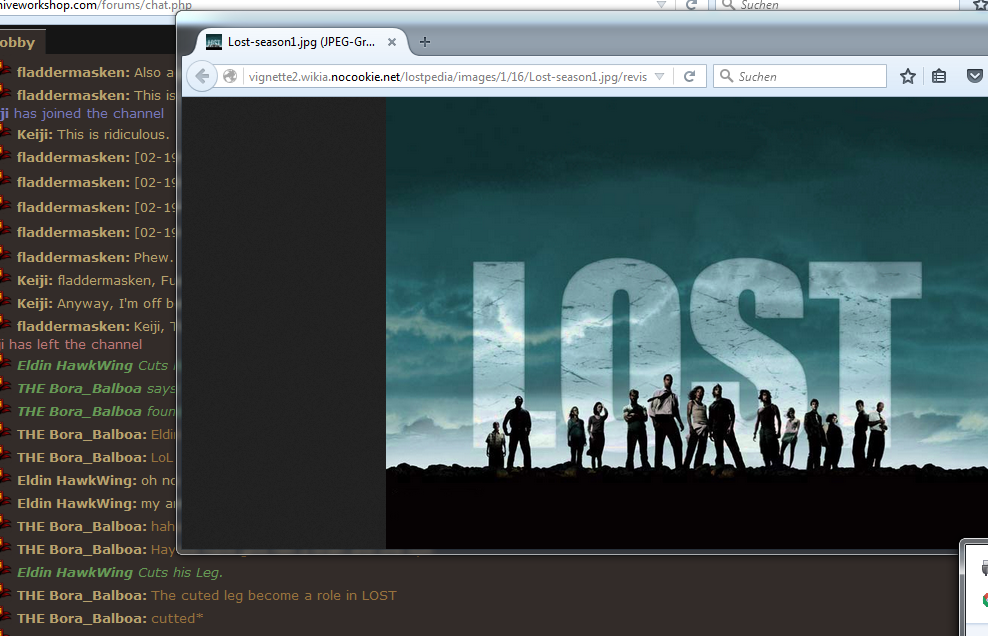Open site identity globe icon
Image resolution: width=988 pixels, height=636 pixels.
[x=230, y=76]
